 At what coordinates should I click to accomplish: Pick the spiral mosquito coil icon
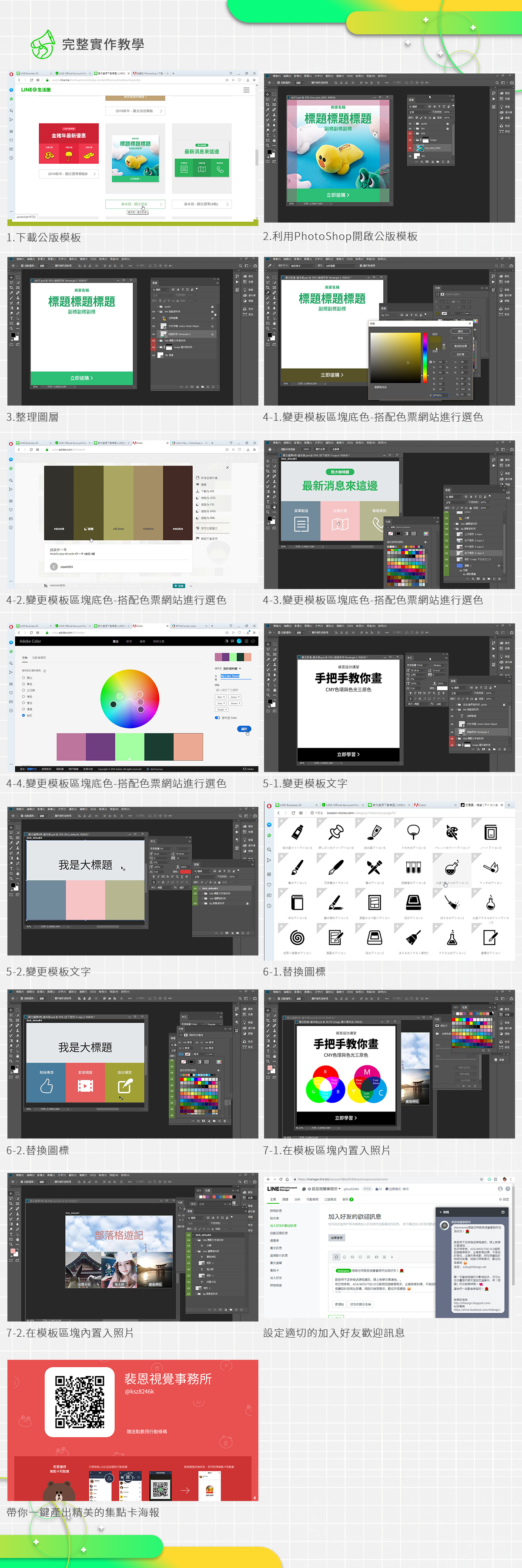tap(297, 937)
